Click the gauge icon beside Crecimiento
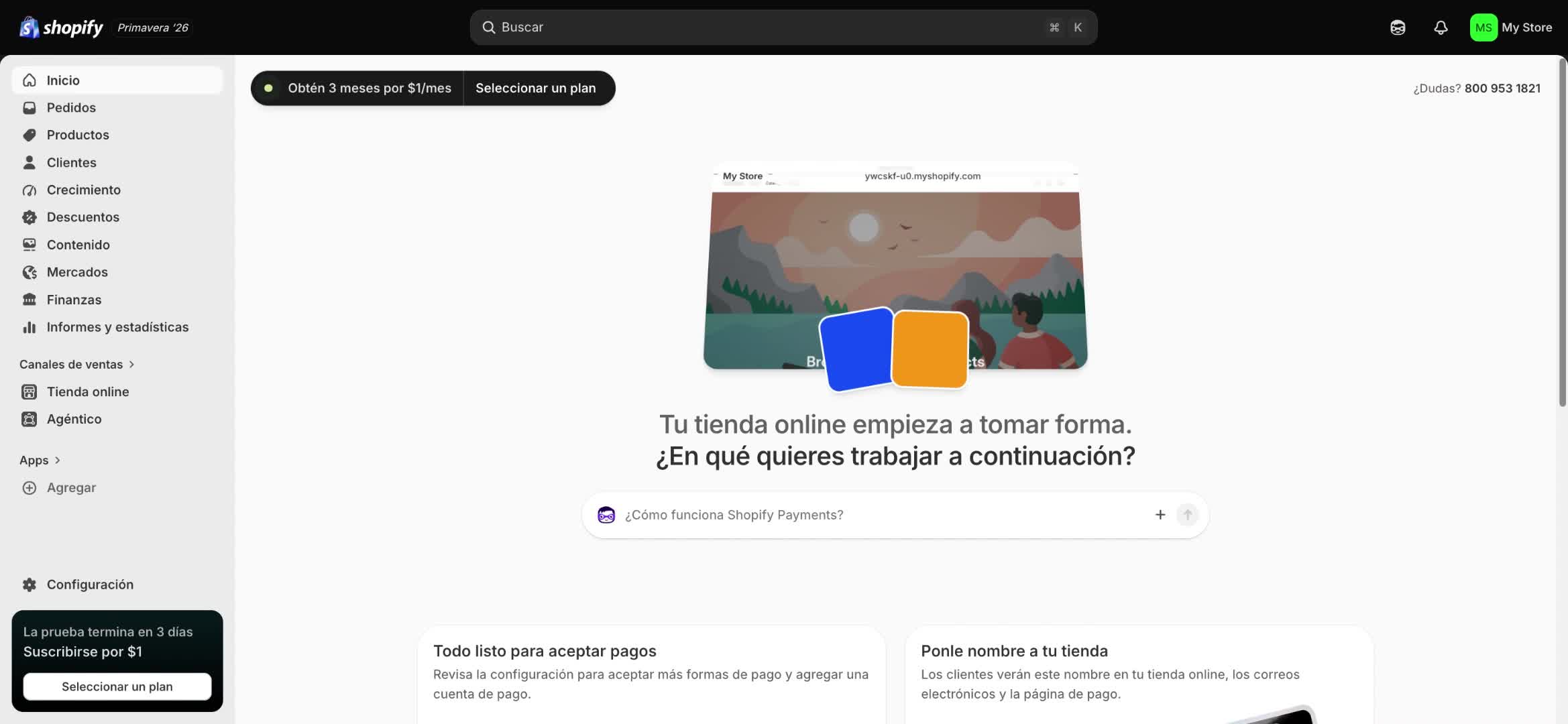Screen dimensions: 1568x724 tap(30, 190)
